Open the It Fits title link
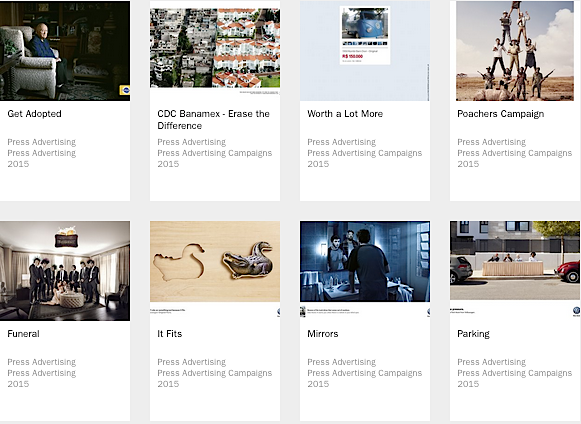This screenshot has height=424, width=581. pos(170,334)
